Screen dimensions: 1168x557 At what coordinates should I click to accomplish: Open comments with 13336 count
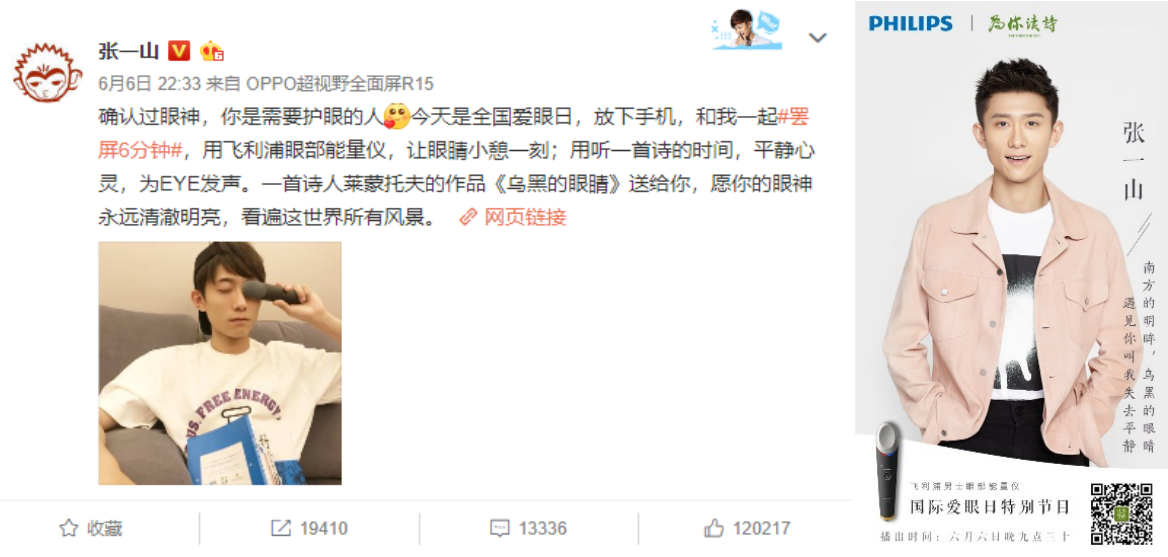pyautogui.click(x=528, y=529)
